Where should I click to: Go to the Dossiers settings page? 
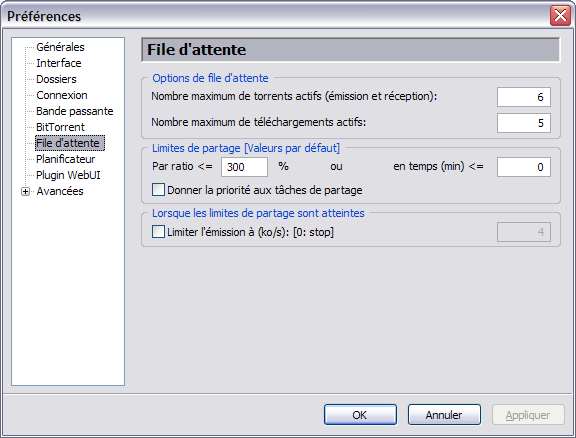point(56,79)
